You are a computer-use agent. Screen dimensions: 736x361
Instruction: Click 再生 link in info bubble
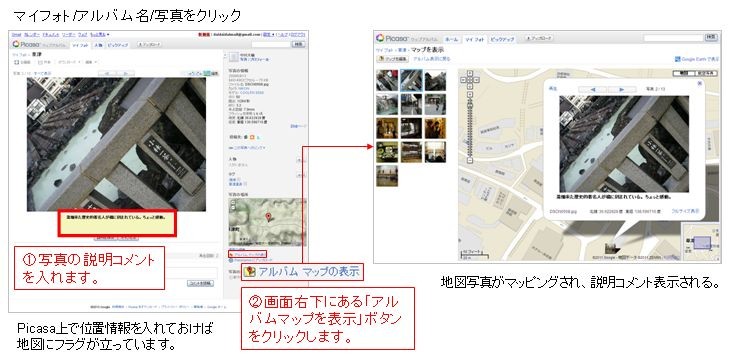click(x=553, y=89)
